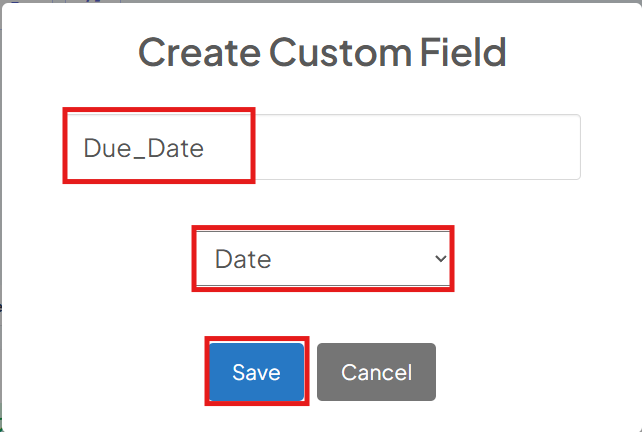Screen dimensions: 642x432
Task: Click the word Date inside the dropdown
Action: click(243, 259)
